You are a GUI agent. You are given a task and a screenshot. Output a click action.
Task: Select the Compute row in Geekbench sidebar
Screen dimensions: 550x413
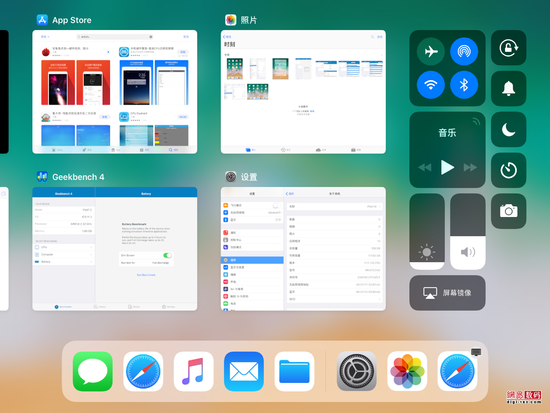63,254
